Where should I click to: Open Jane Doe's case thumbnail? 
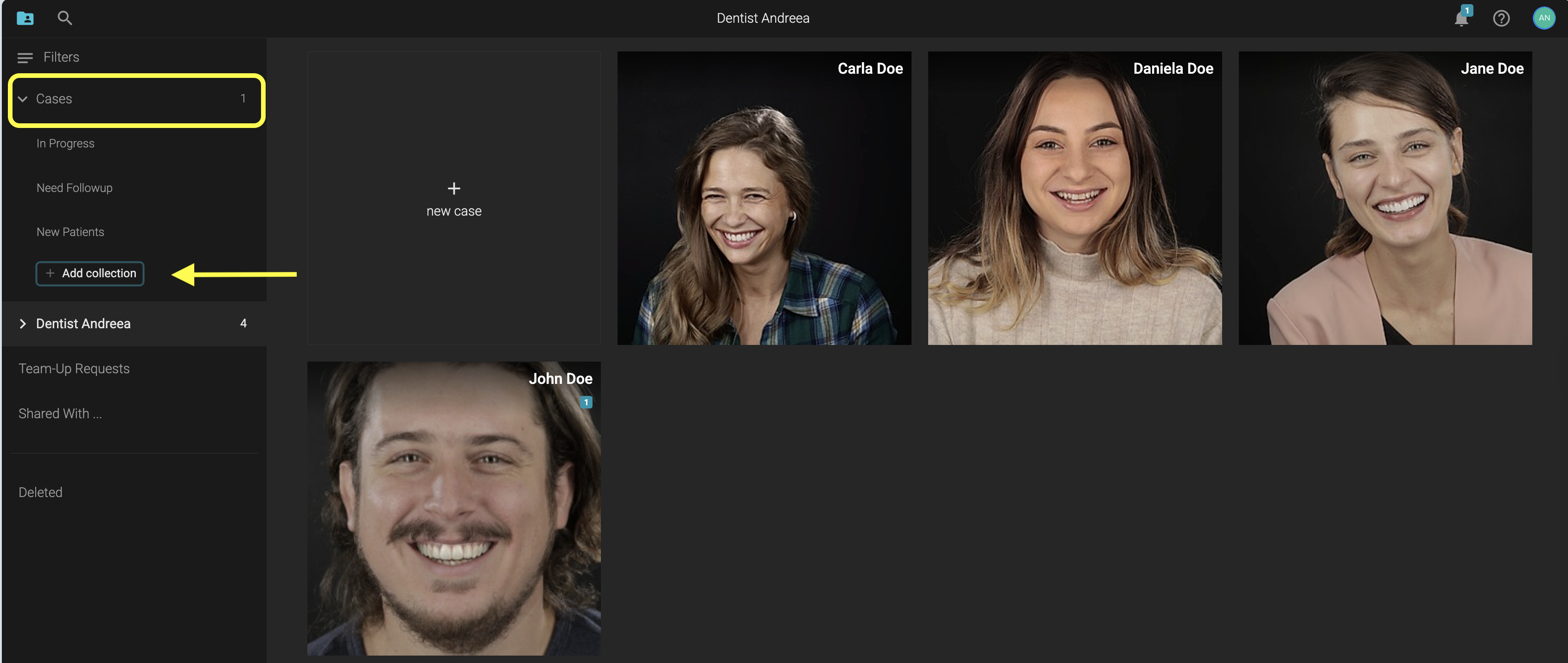[1385, 198]
